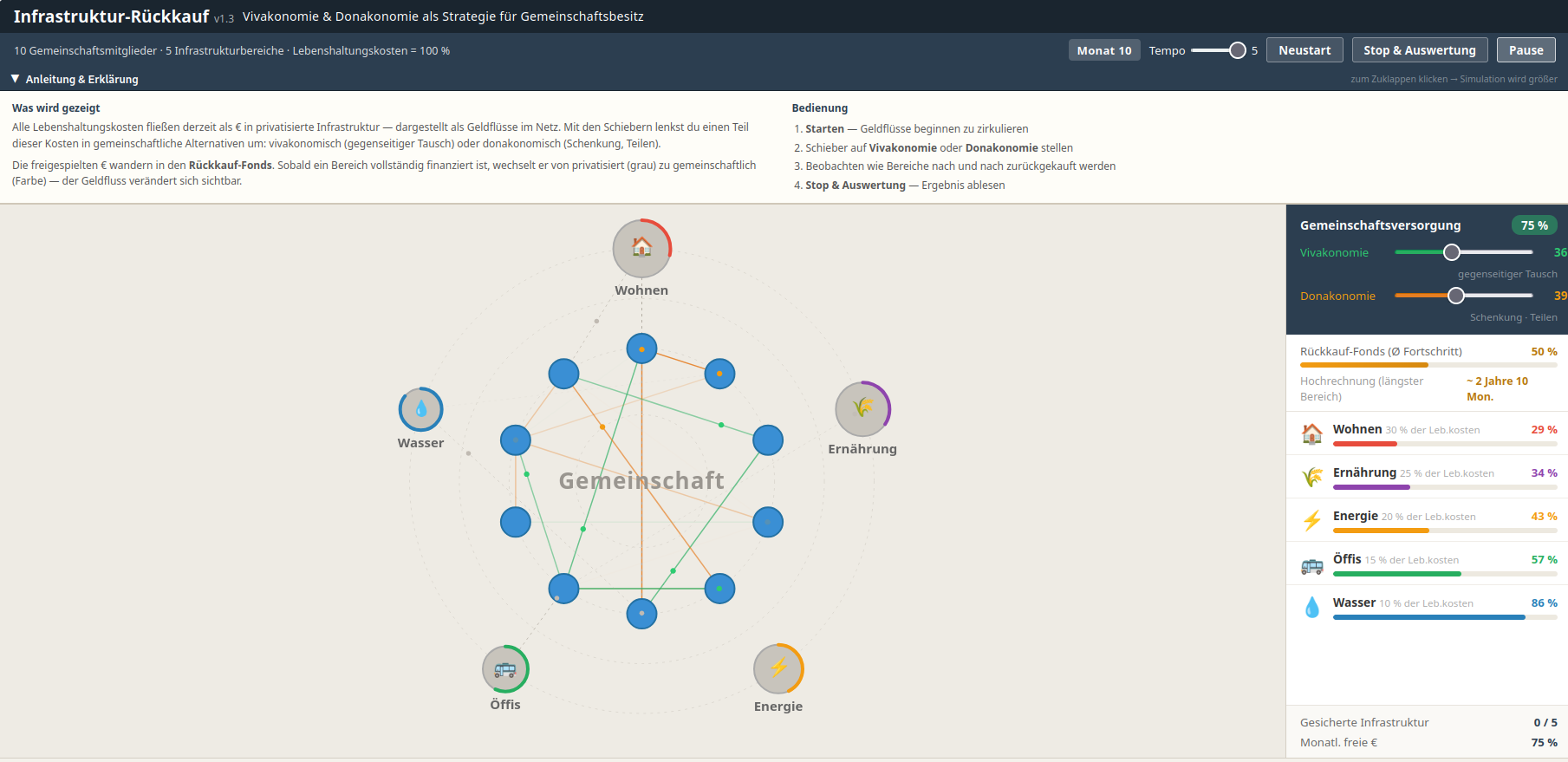Pause the simulation

coord(1526,50)
